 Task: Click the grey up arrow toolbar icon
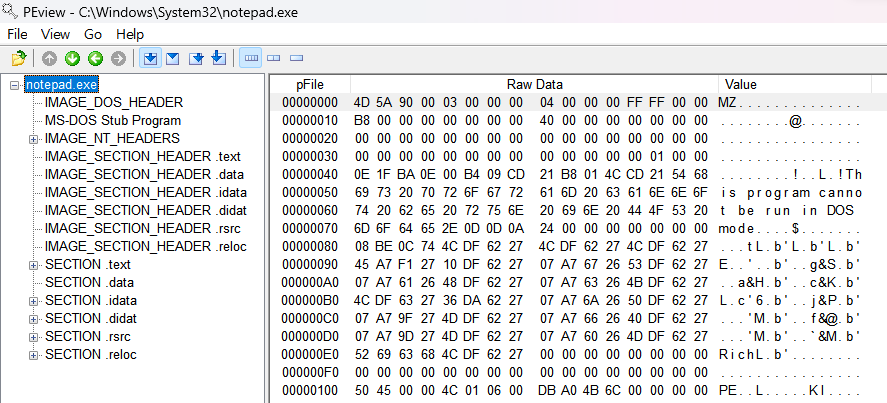(50, 58)
